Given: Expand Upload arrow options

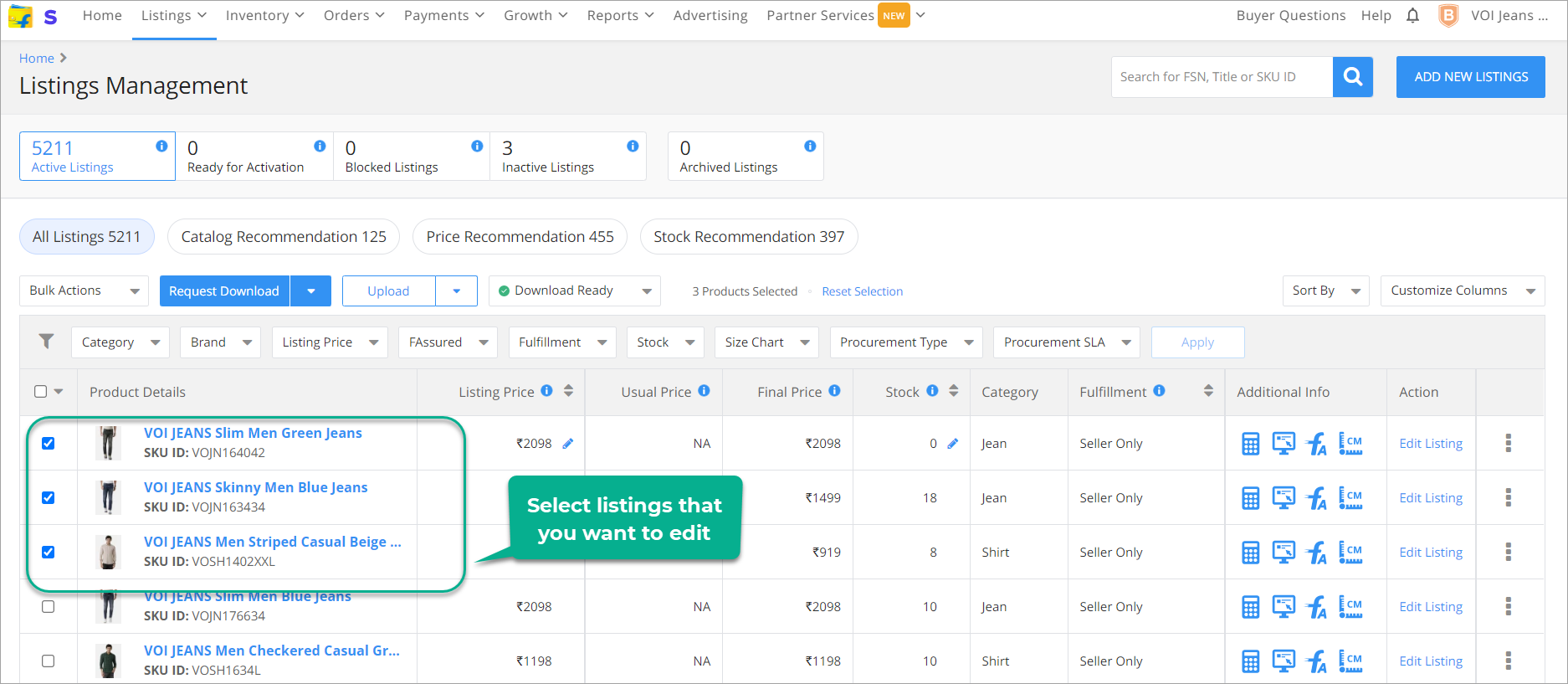Looking at the screenshot, I should pos(457,291).
